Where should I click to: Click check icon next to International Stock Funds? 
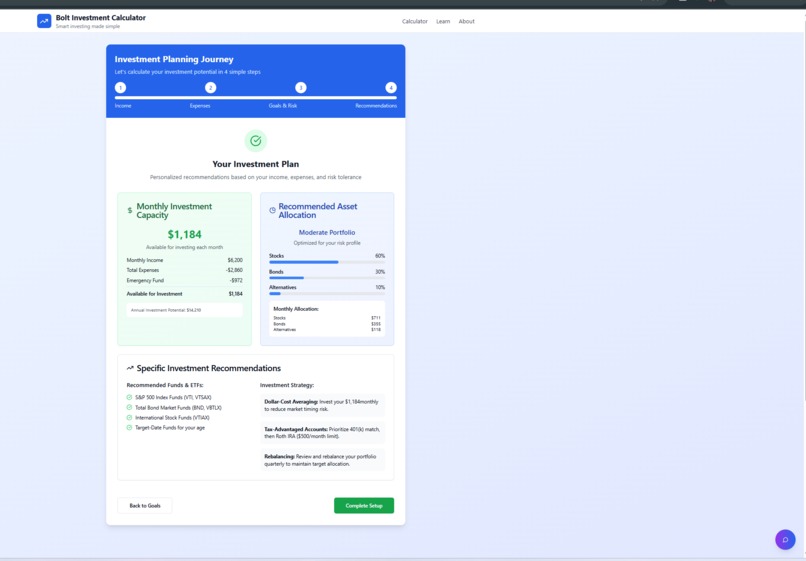129,418
